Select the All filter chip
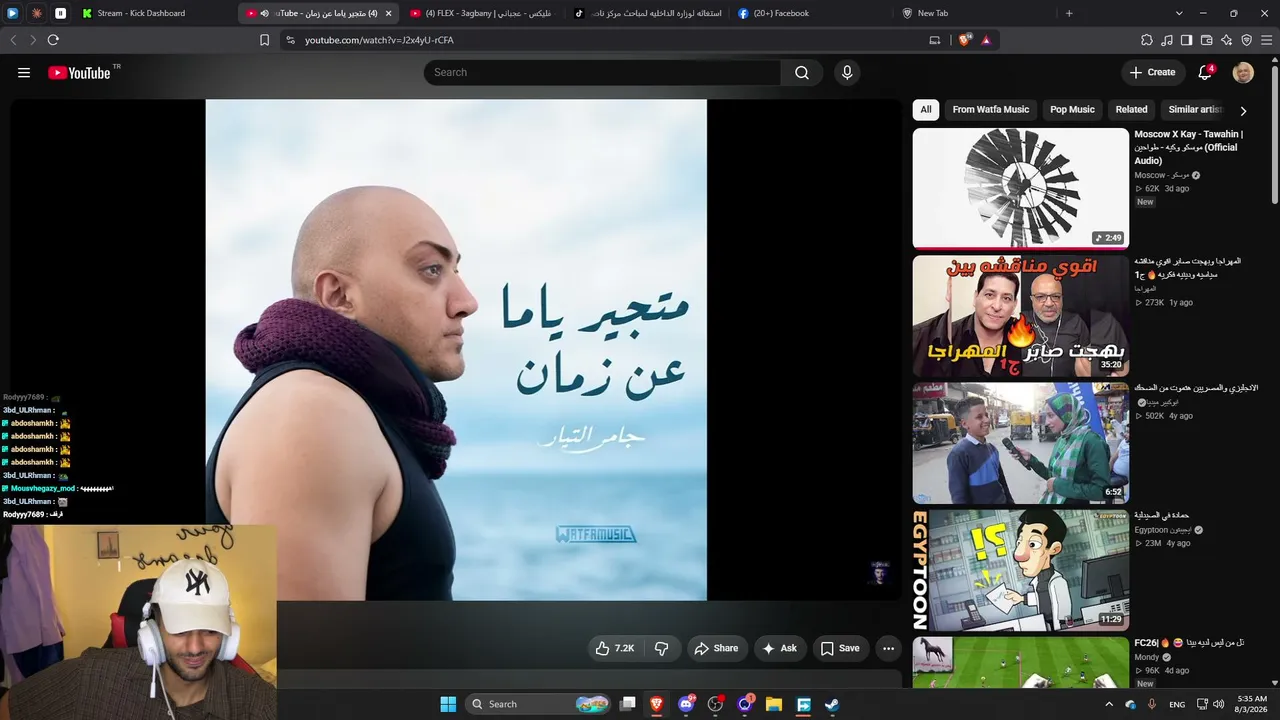Viewport: 1280px width, 720px height. (x=926, y=110)
